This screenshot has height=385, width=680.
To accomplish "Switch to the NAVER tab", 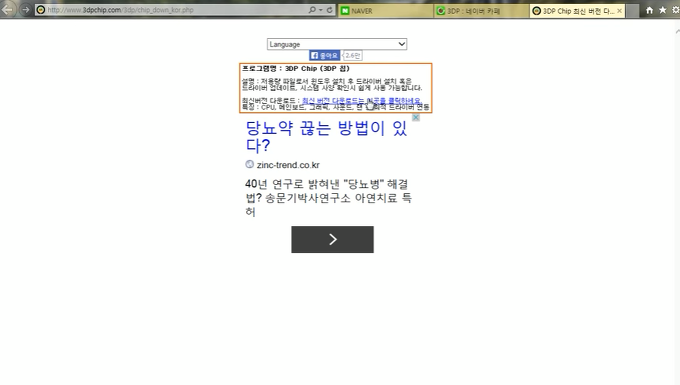I will pyautogui.click(x=386, y=11).
